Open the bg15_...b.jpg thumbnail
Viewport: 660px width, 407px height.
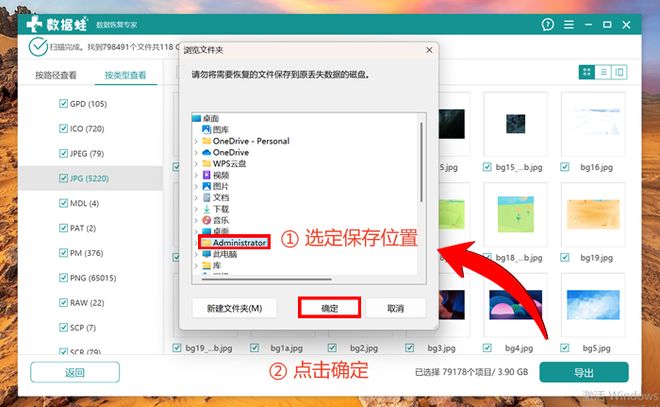pyautogui.click(x=515, y=124)
